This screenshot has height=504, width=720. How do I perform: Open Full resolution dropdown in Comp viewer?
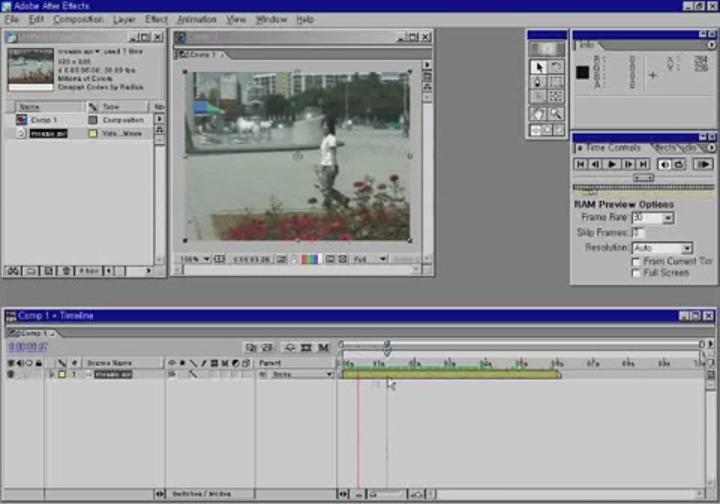pos(370,259)
